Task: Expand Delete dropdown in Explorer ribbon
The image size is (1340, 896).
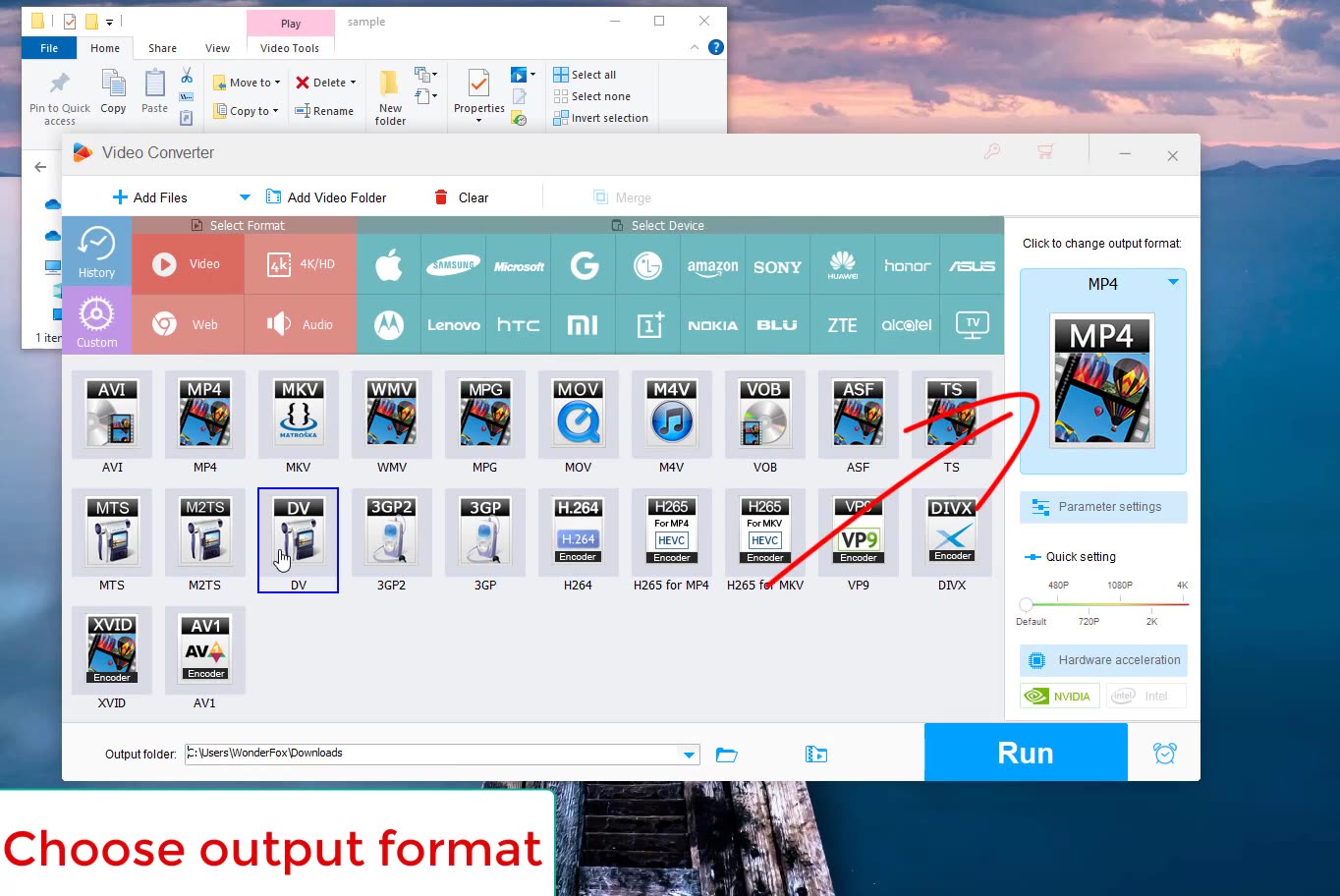Action: [353, 83]
